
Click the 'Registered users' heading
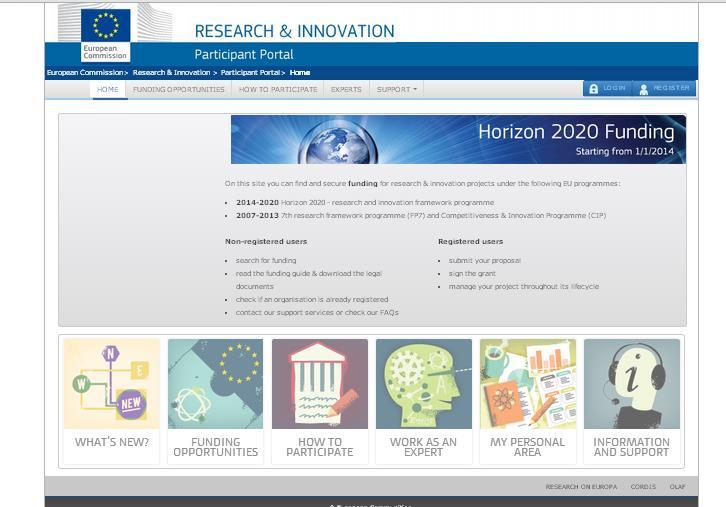pyautogui.click(x=470, y=242)
